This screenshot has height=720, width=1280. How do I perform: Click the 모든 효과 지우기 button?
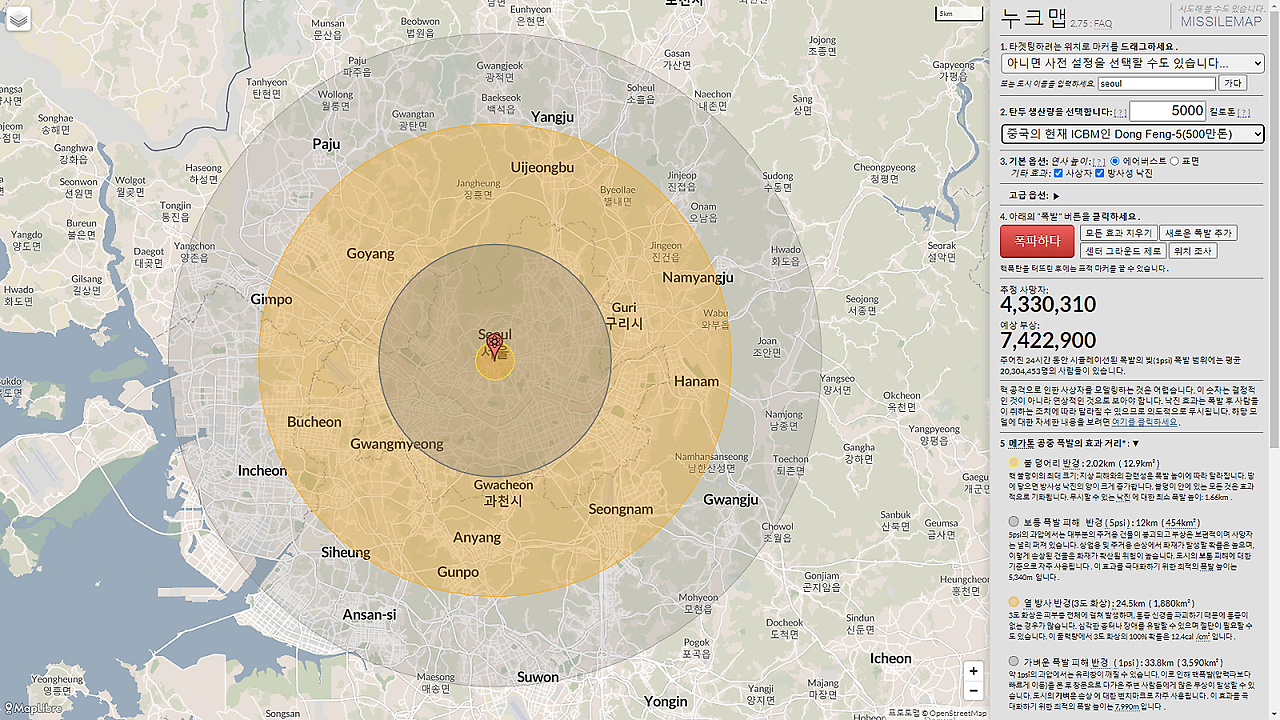1119,233
